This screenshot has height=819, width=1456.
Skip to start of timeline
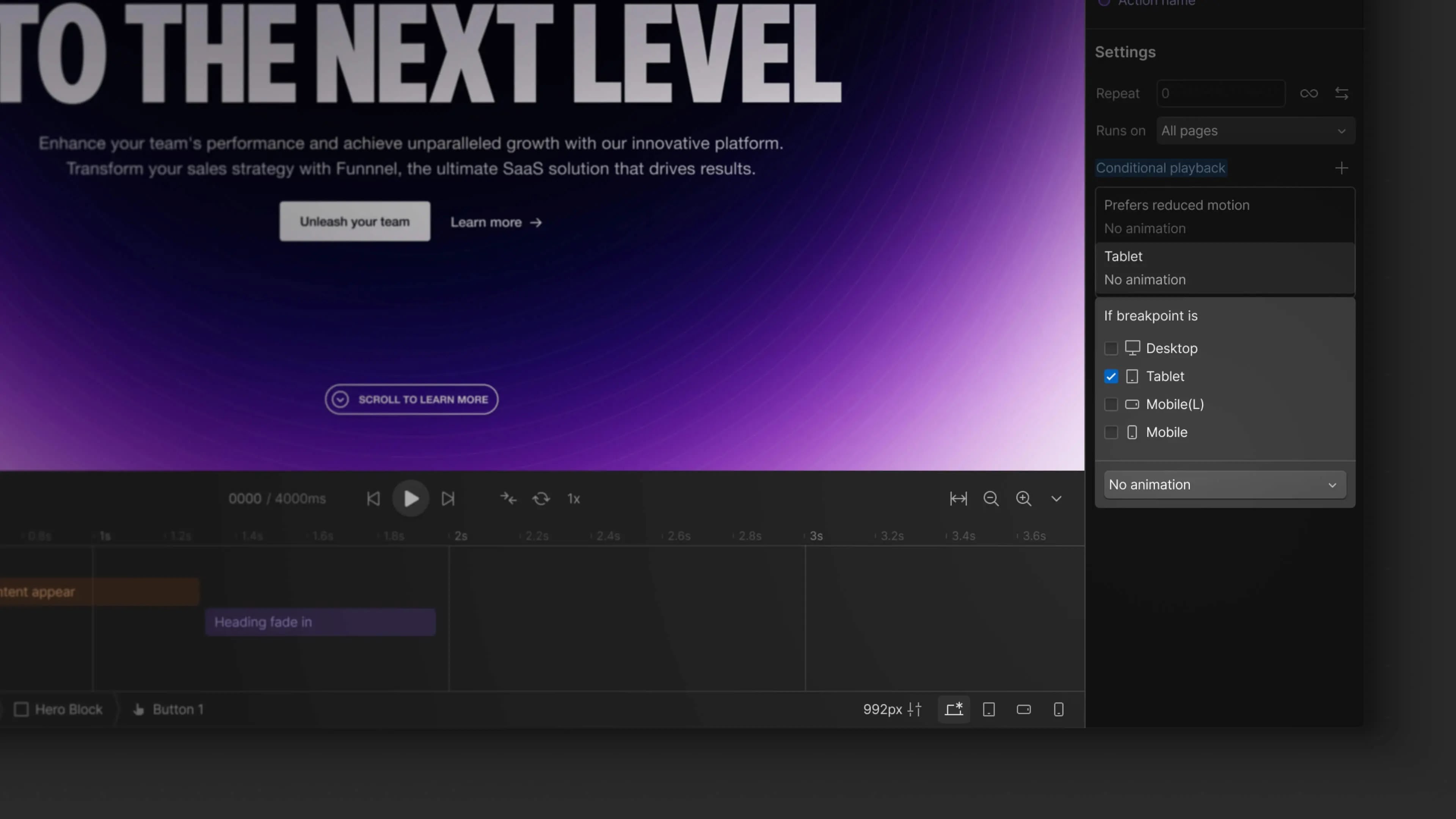[x=373, y=499]
